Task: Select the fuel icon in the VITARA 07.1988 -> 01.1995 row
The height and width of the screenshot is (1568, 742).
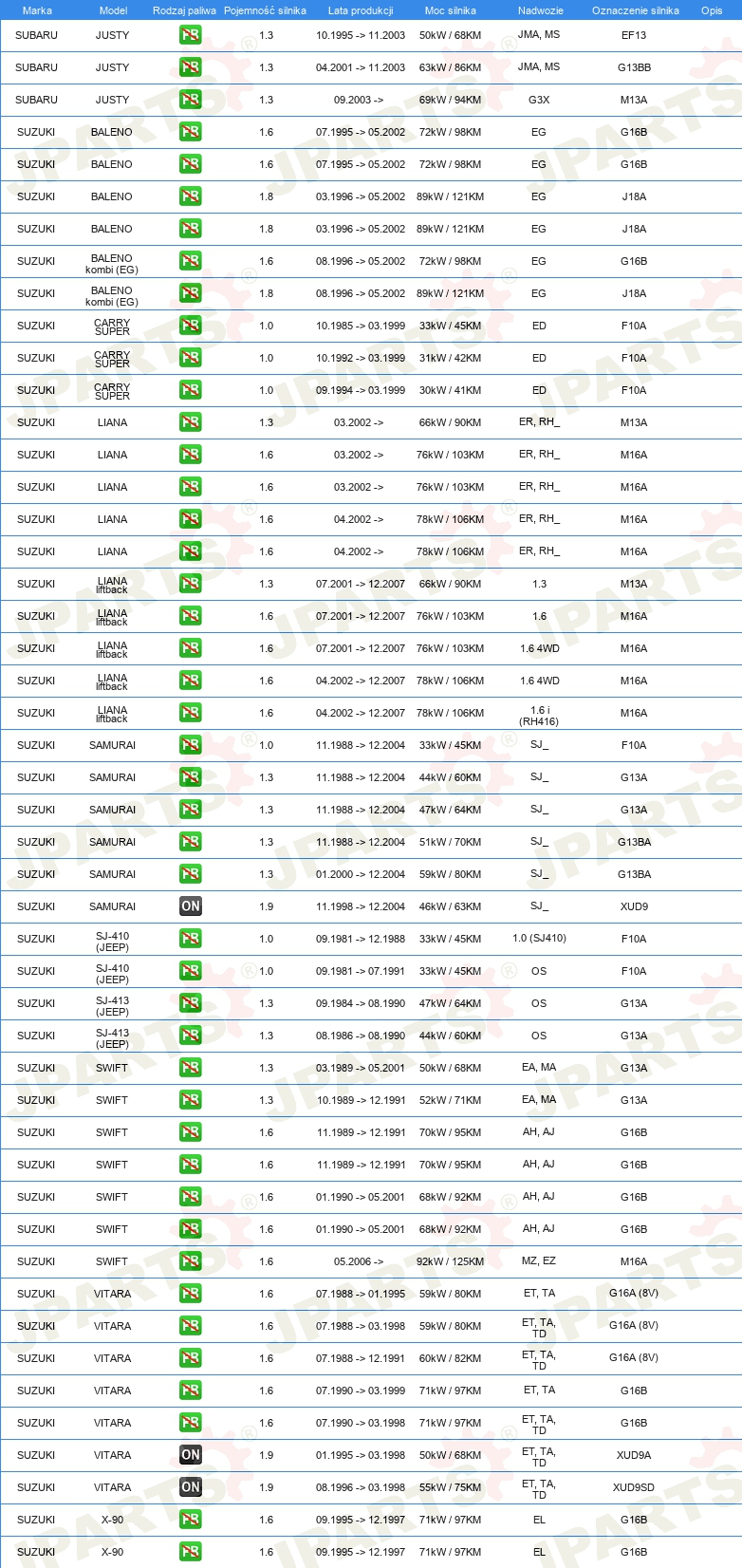Action: (x=191, y=1294)
